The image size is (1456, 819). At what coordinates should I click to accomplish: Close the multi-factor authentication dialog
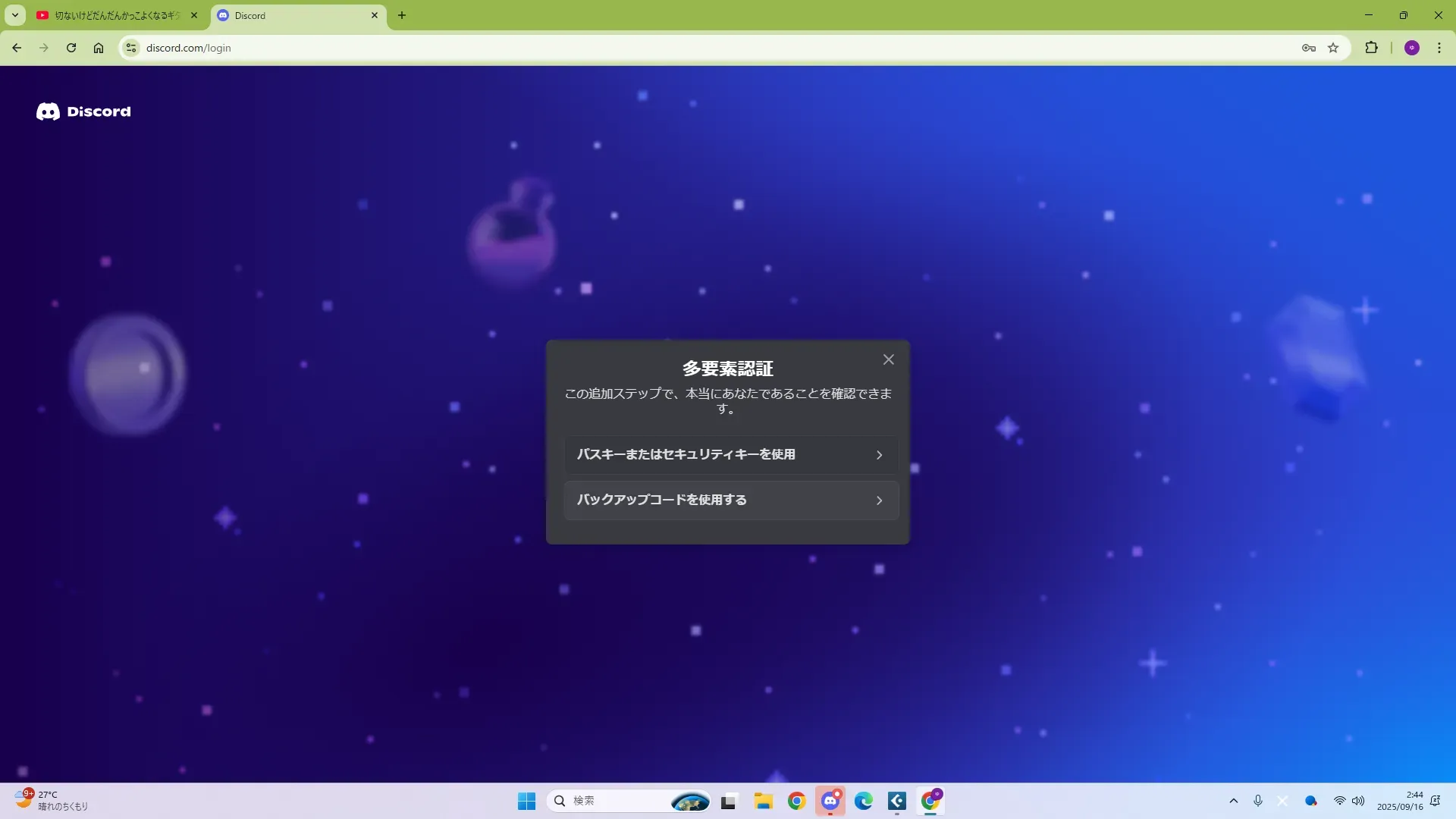[x=888, y=359]
